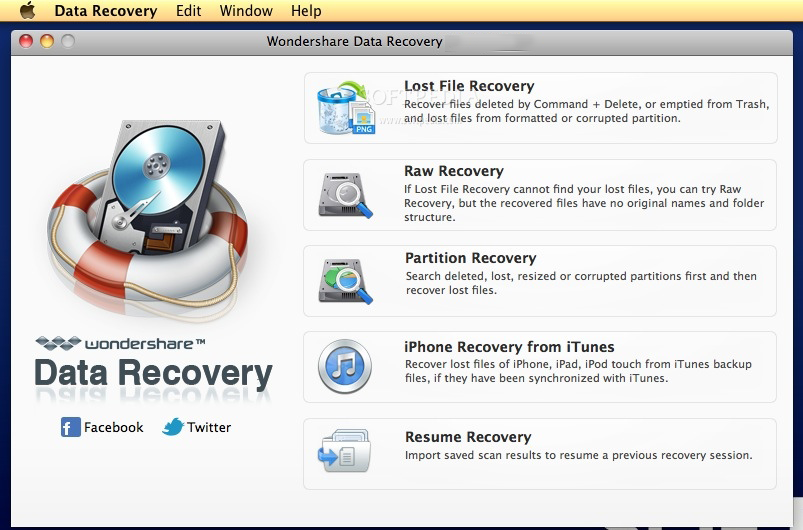The height and width of the screenshot is (530, 803).
Task: Click the iTunes music note icon
Action: point(345,366)
